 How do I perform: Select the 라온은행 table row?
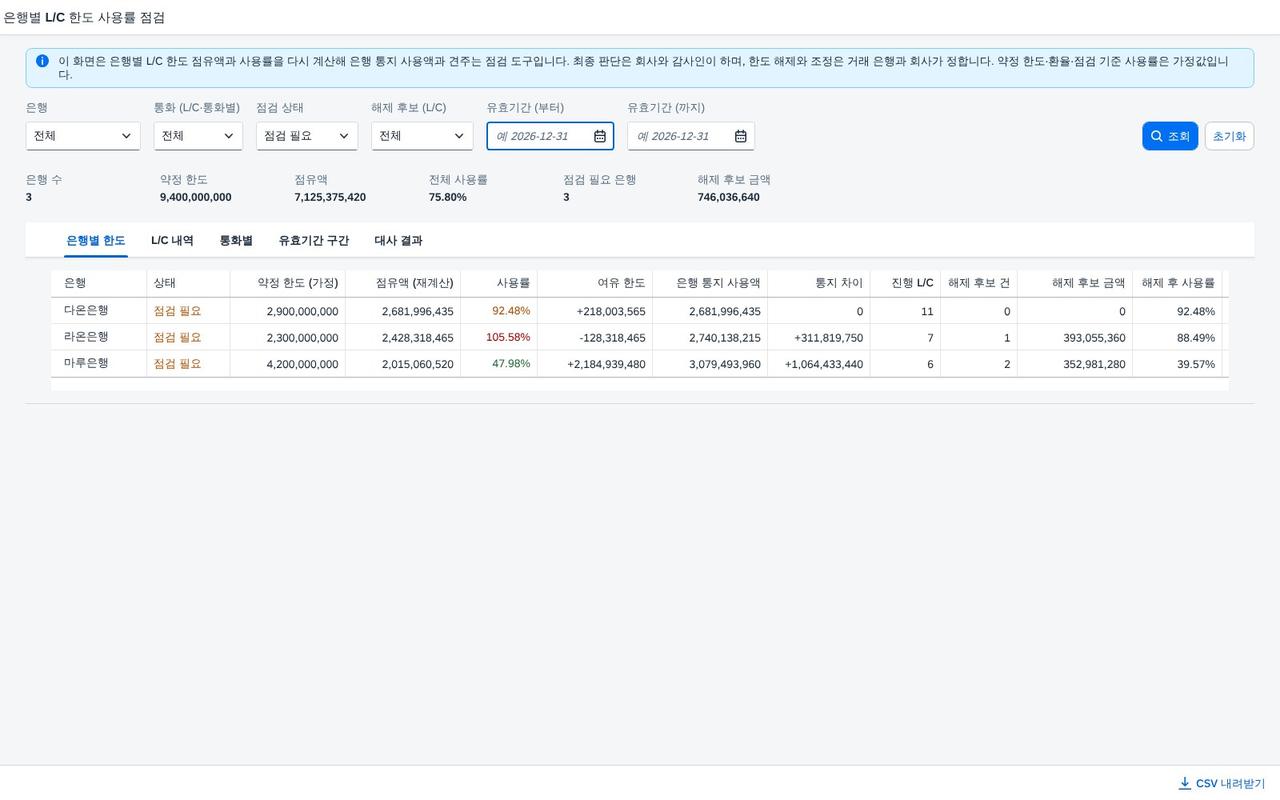pyautogui.click(x=640, y=337)
